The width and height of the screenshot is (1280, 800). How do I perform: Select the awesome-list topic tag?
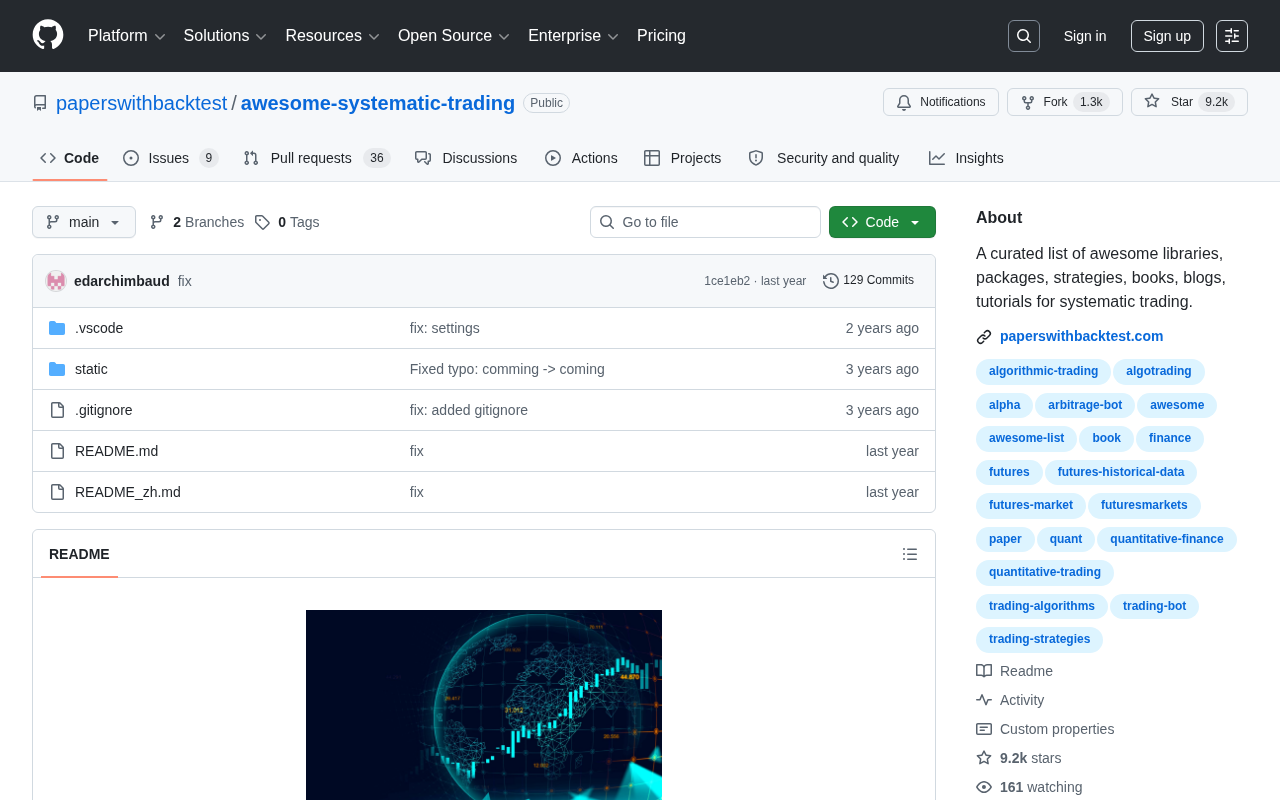[1026, 438]
